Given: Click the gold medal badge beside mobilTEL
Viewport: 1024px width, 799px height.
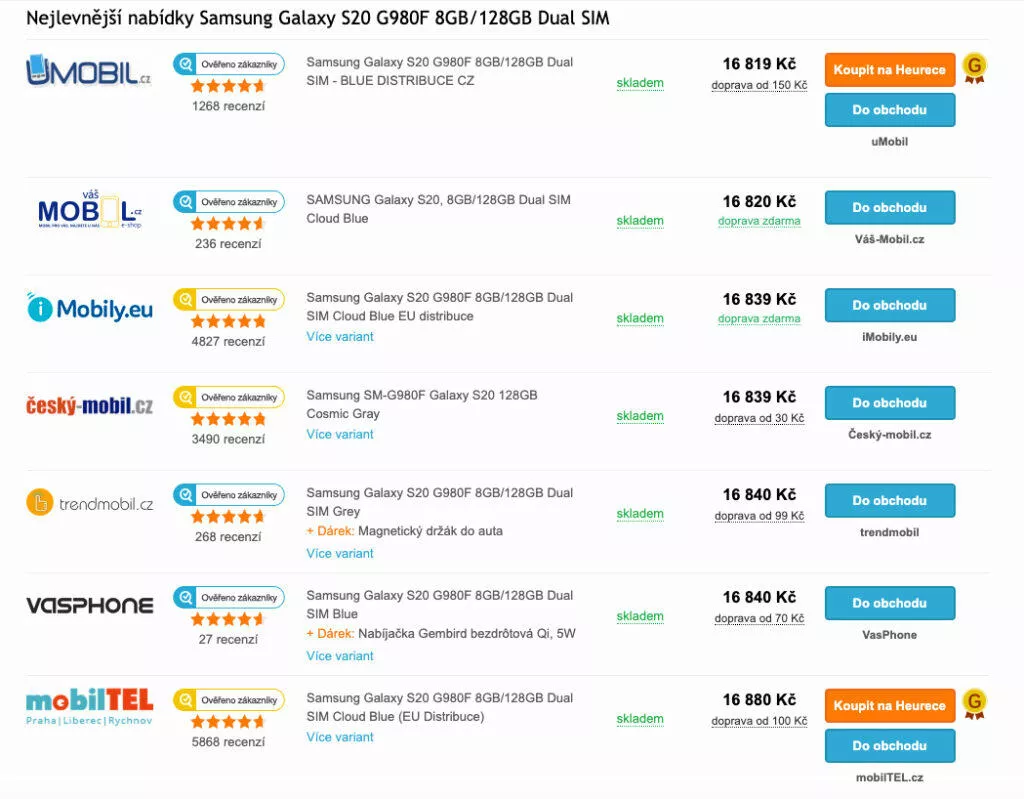Looking at the screenshot, I should pyautogui.click(x=974, y=704).
